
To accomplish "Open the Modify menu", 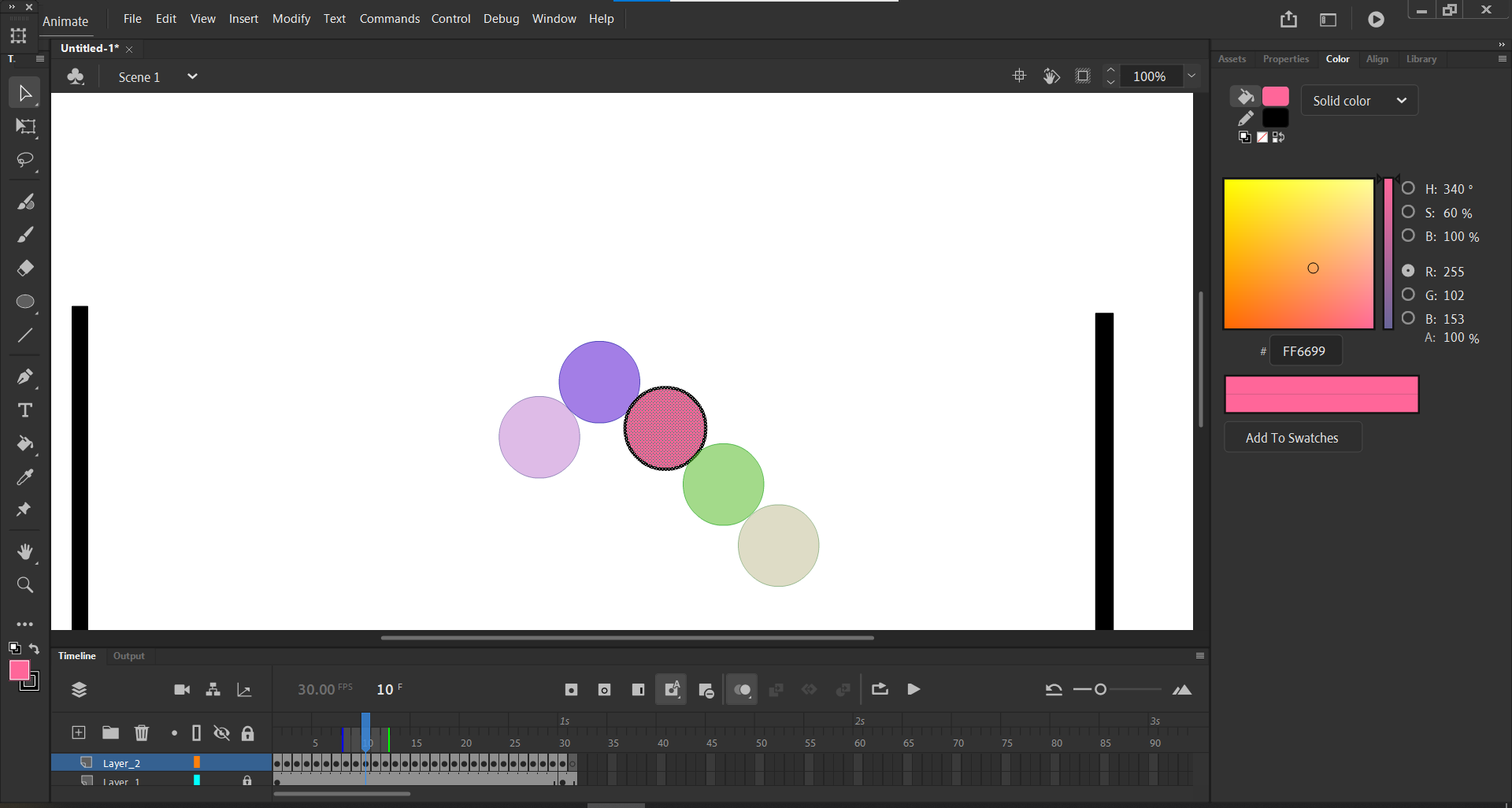I will click(291, 19).
